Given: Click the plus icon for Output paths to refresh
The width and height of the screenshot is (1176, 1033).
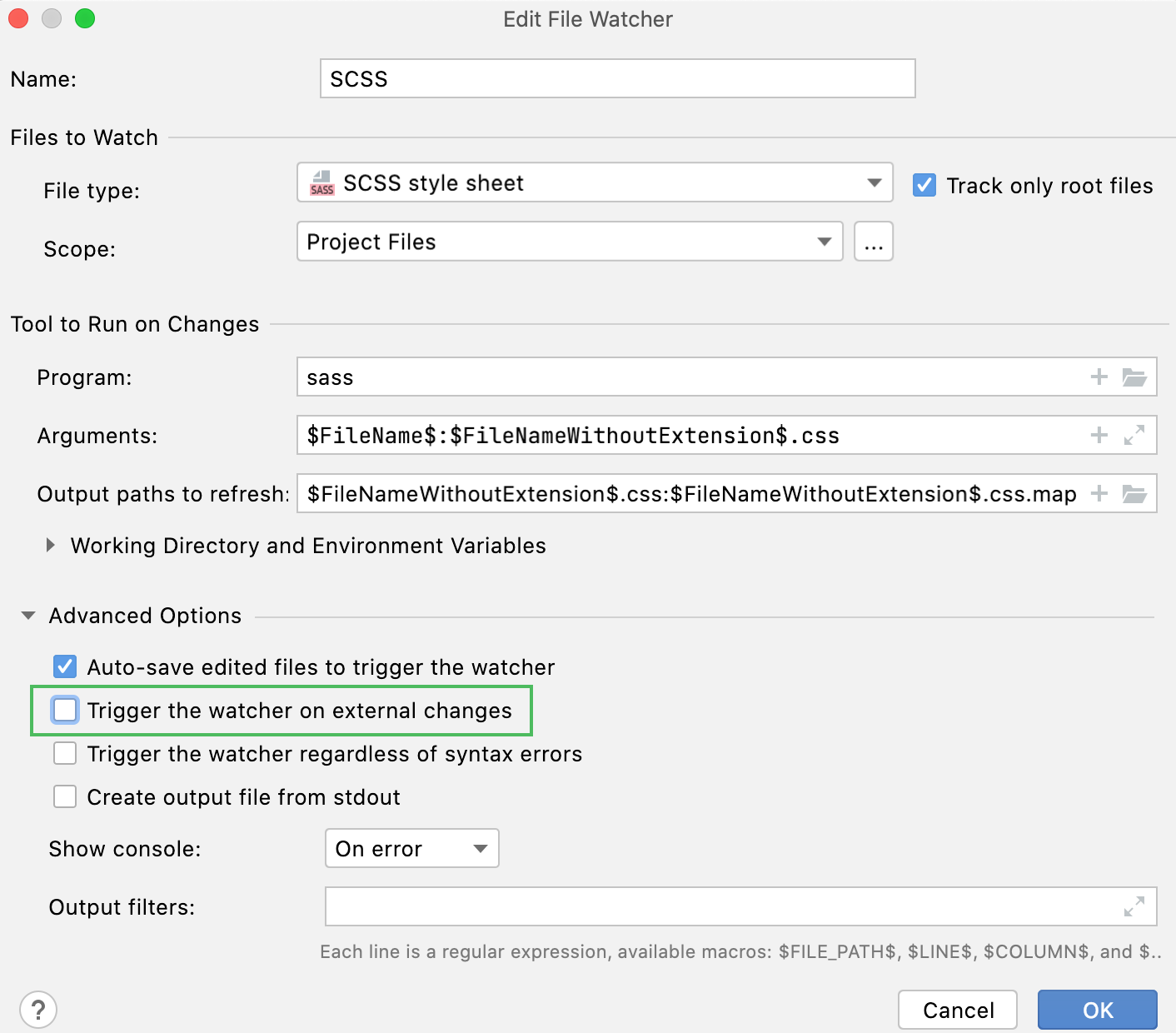Looking at the screenshot, I should coord(1099,493).
